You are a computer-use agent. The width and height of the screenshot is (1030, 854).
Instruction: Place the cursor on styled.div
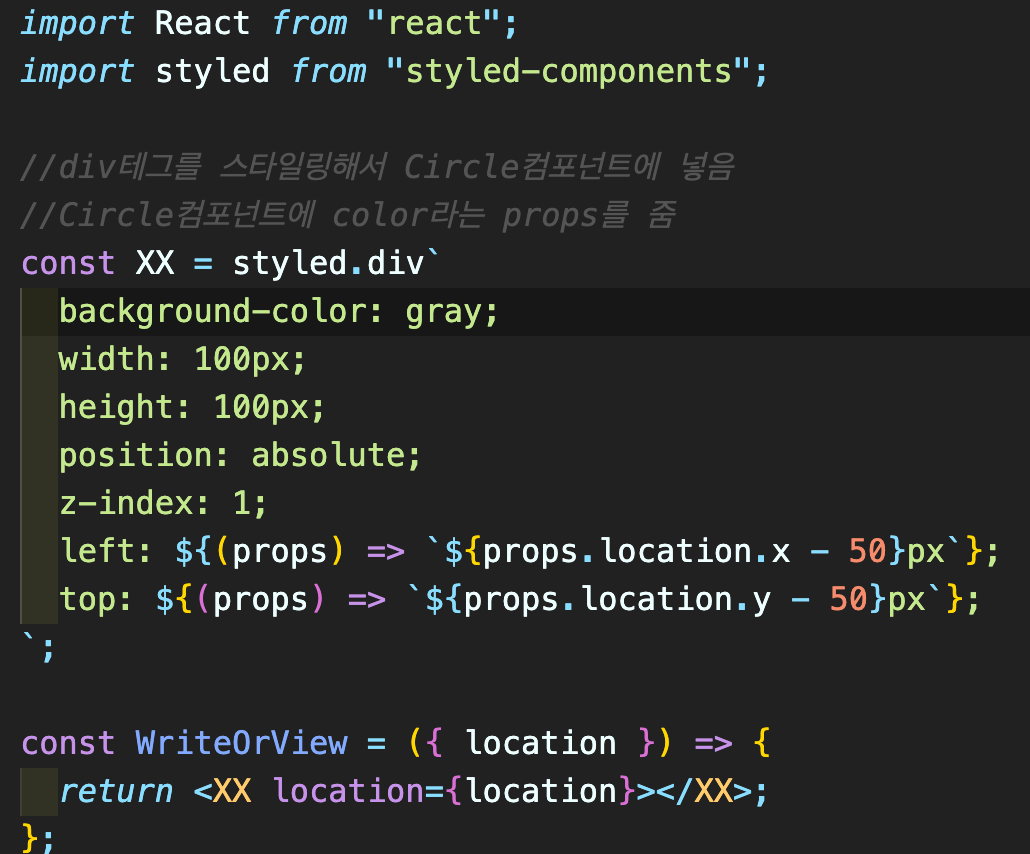pos(328,263)
